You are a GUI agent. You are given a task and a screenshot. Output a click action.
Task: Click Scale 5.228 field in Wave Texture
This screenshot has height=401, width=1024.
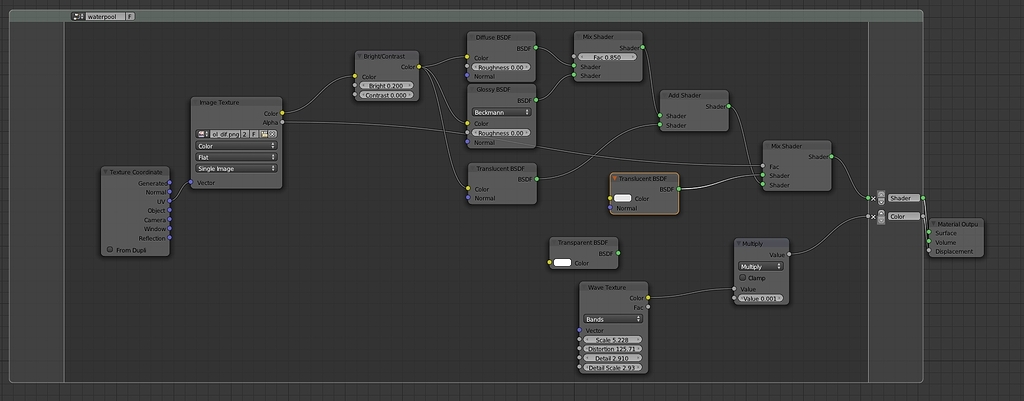click(x=613, y=340)
